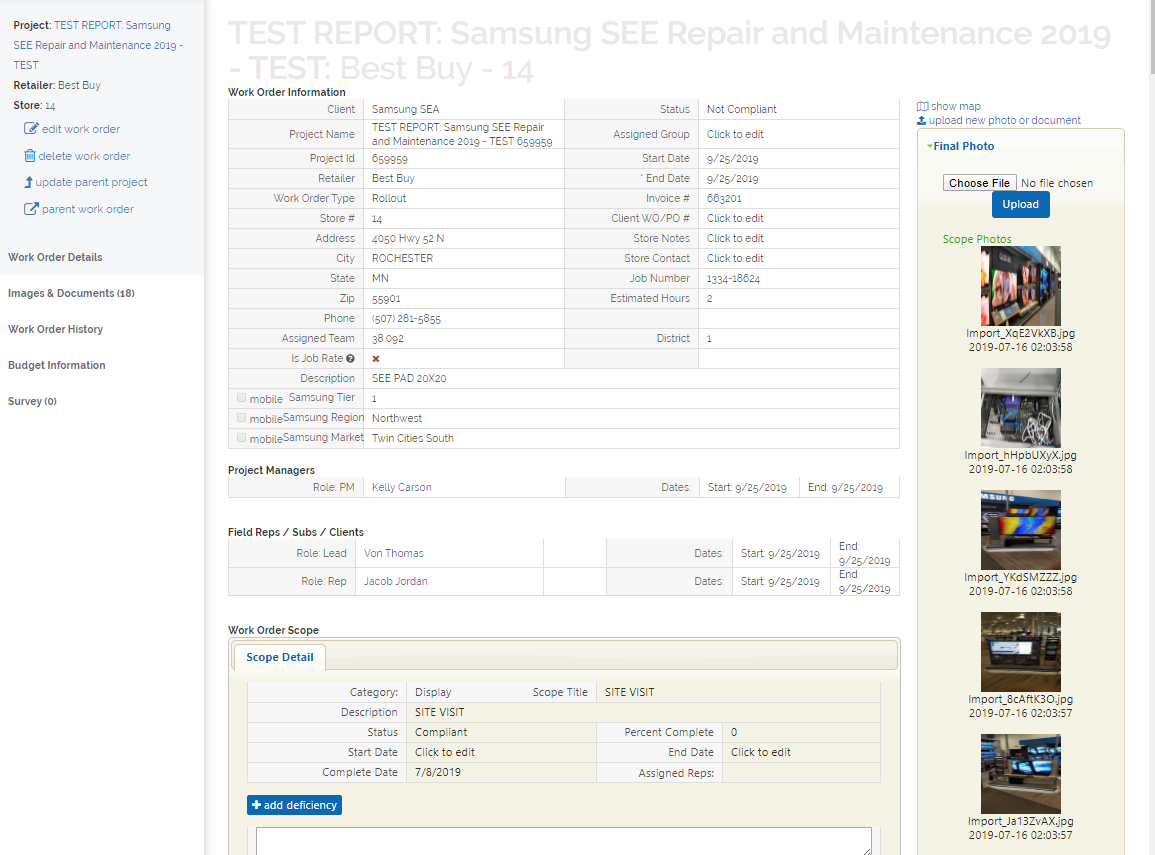This screenshot has width=1155, height=855.
Task: Click the Upload button
Action: [1020, 204]
